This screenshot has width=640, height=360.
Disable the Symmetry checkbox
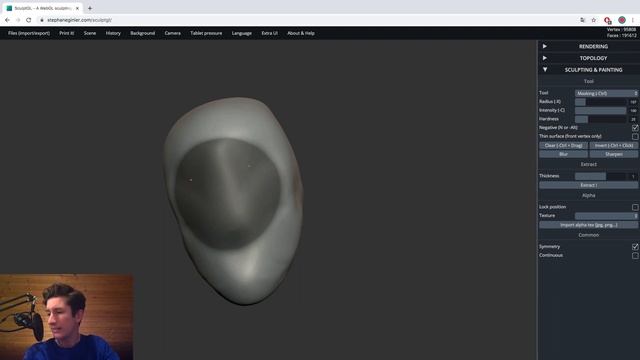[x=635, y=247]
